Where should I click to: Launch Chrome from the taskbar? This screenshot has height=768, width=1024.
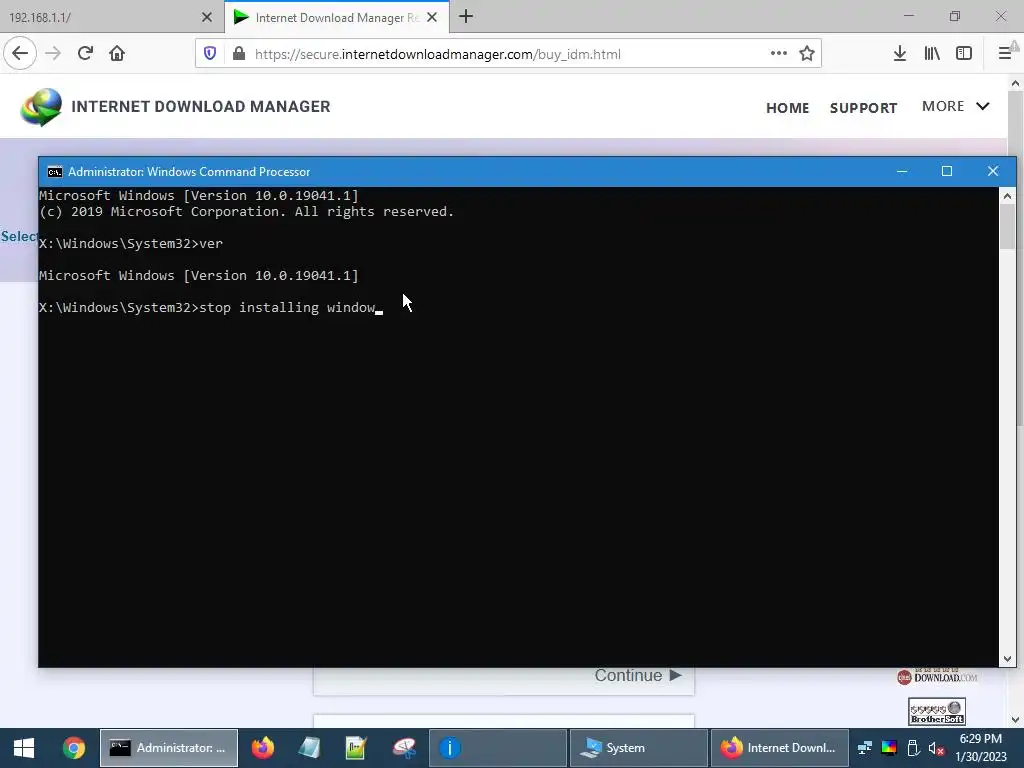pos(74,748)
